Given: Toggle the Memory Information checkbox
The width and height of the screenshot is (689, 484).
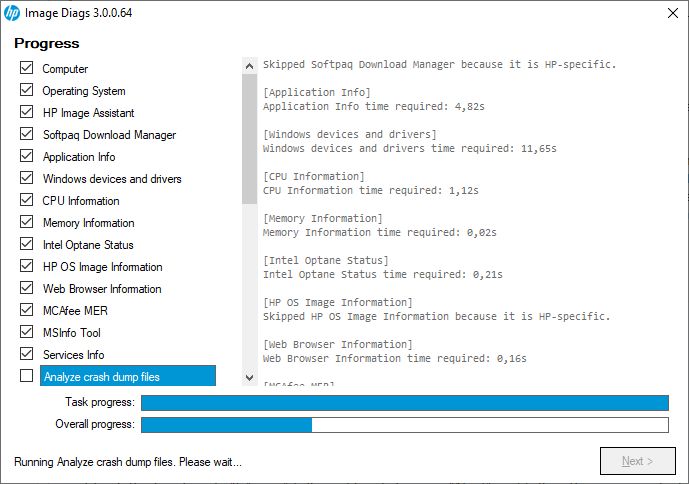Looking at the screenshot, I should tap(26, 222).
